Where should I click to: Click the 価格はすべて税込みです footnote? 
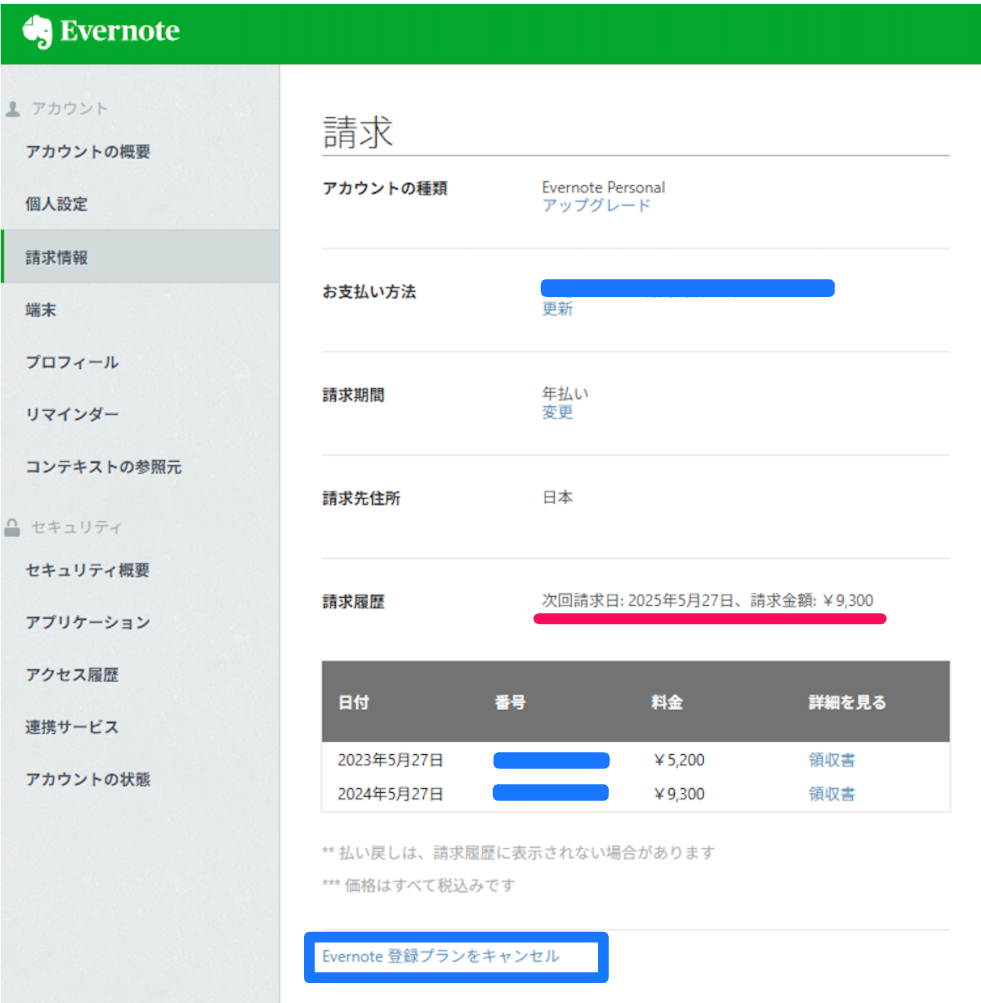[419, 885]
